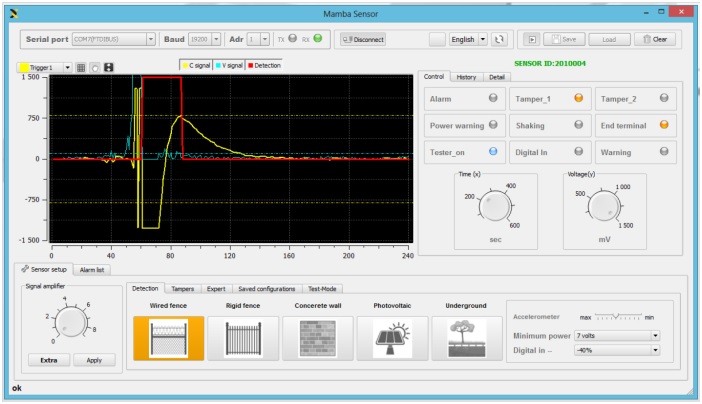
Task: Click the Clear button
Action: [x=655, y=39]
